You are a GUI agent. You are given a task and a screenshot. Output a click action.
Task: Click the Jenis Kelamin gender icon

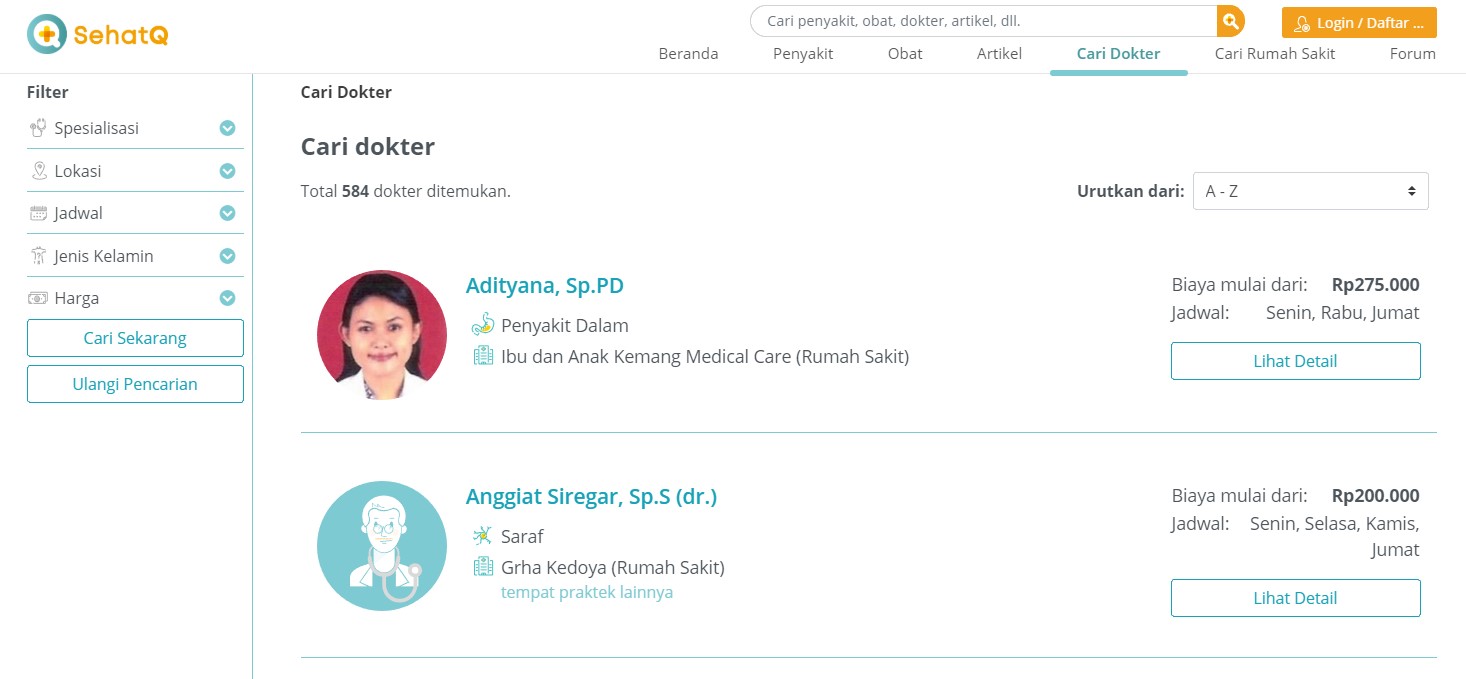coord(39,256)
